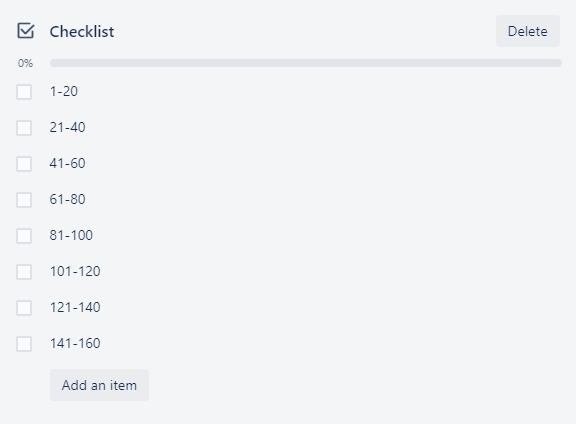Tick the 1-20 checkbox

(24, 92)
